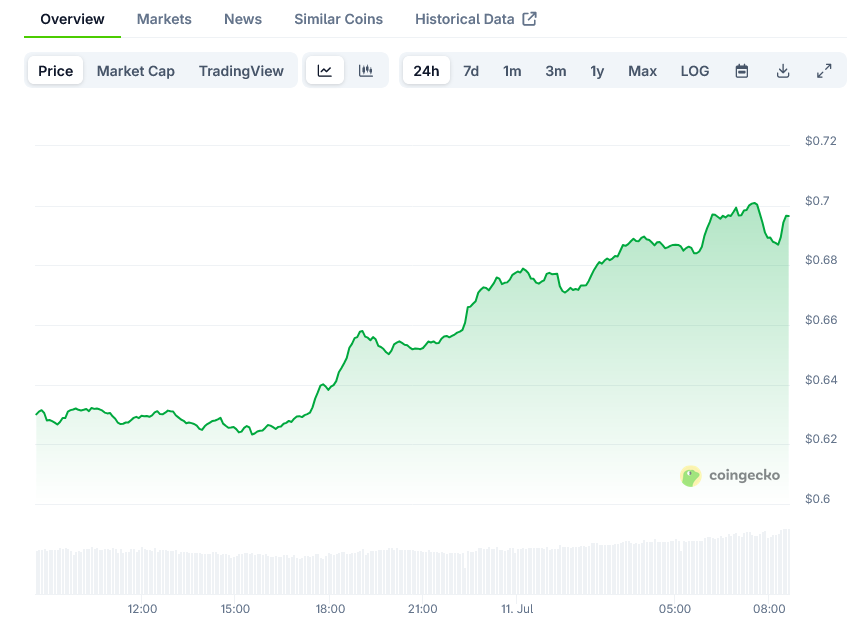This screenshot has width=847, height=630.
Task: Click the volume bars near 18:00
Action: click(330, 573)
